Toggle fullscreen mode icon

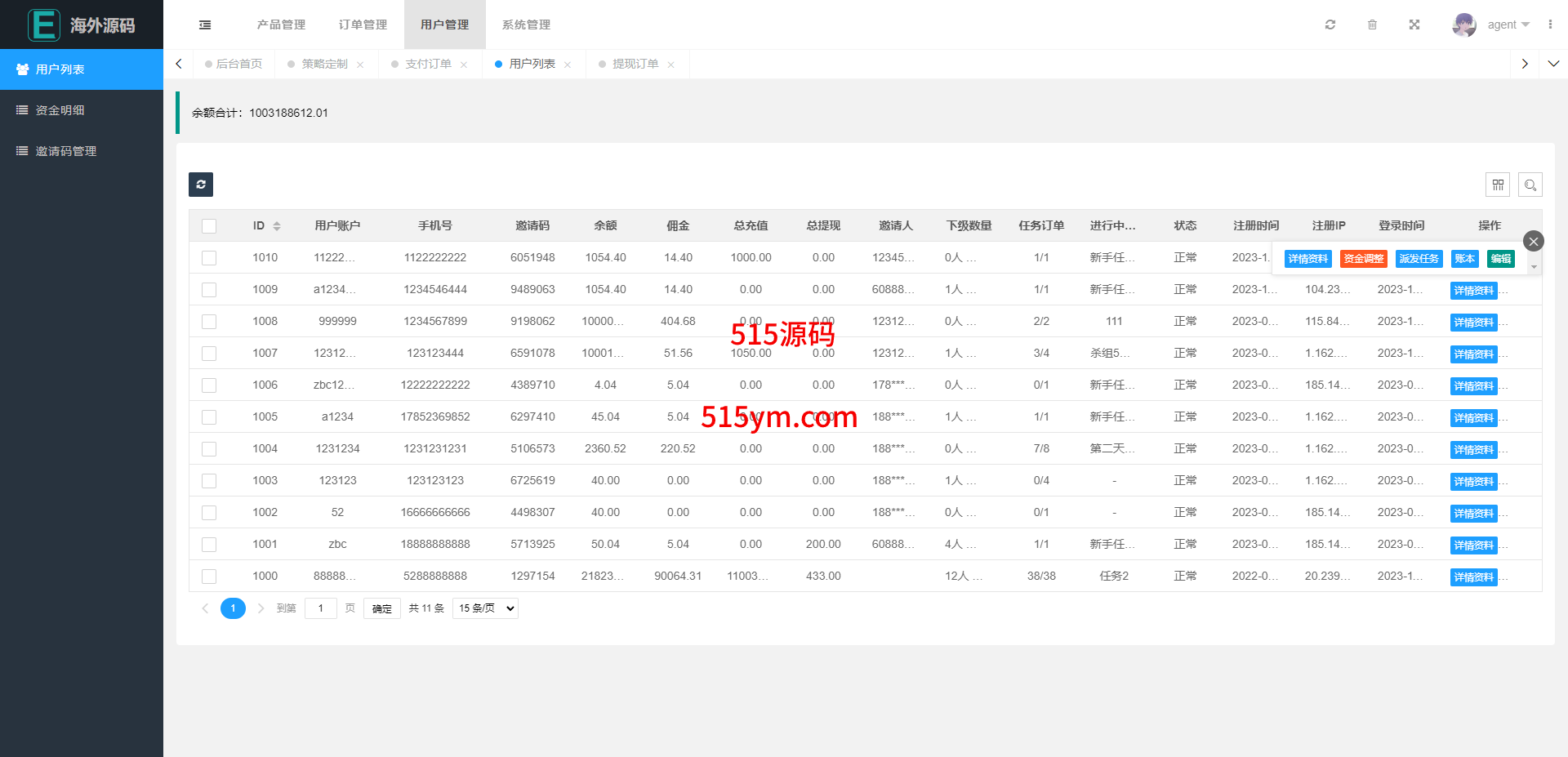point(1414,24)
